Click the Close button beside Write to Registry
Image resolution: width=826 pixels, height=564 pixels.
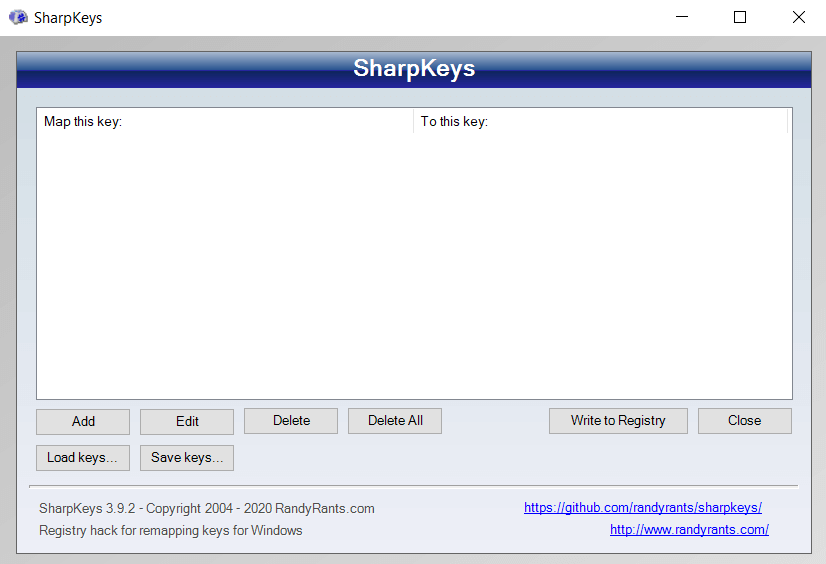pos(745,421)
